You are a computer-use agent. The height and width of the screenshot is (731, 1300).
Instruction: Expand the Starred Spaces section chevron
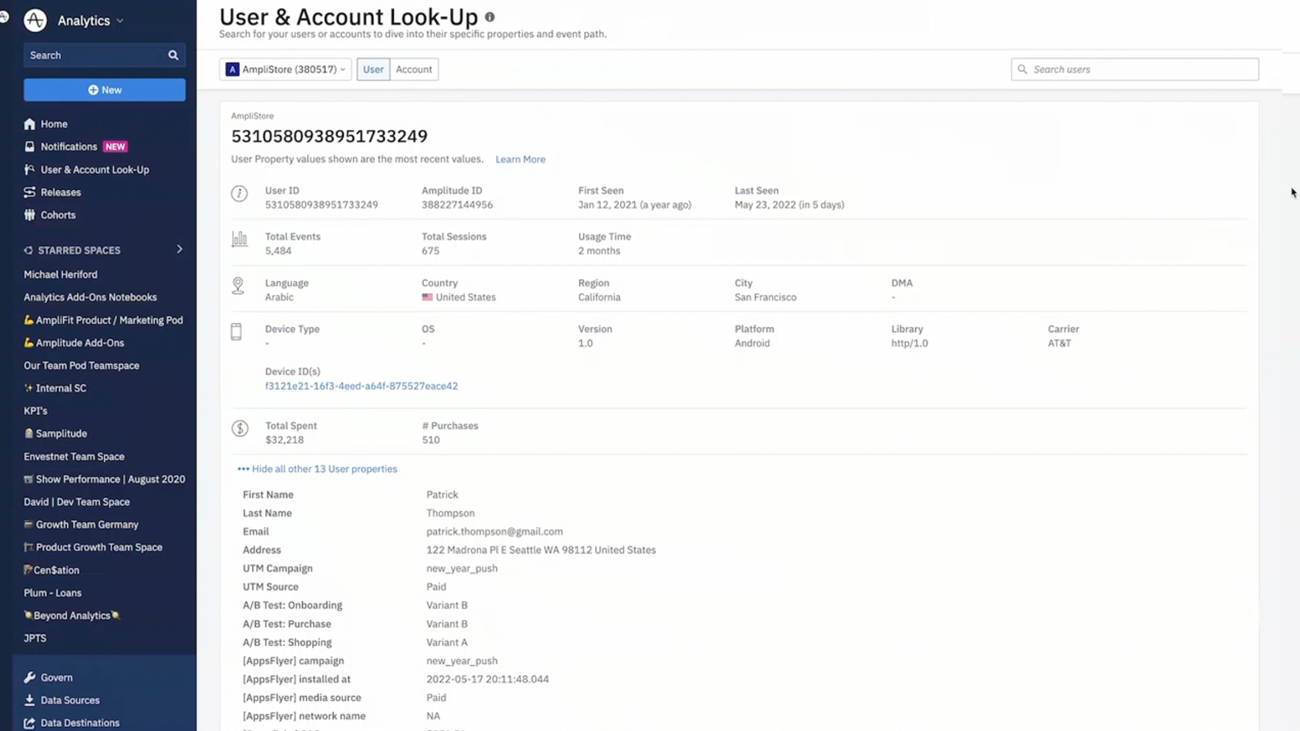(180, 250)
